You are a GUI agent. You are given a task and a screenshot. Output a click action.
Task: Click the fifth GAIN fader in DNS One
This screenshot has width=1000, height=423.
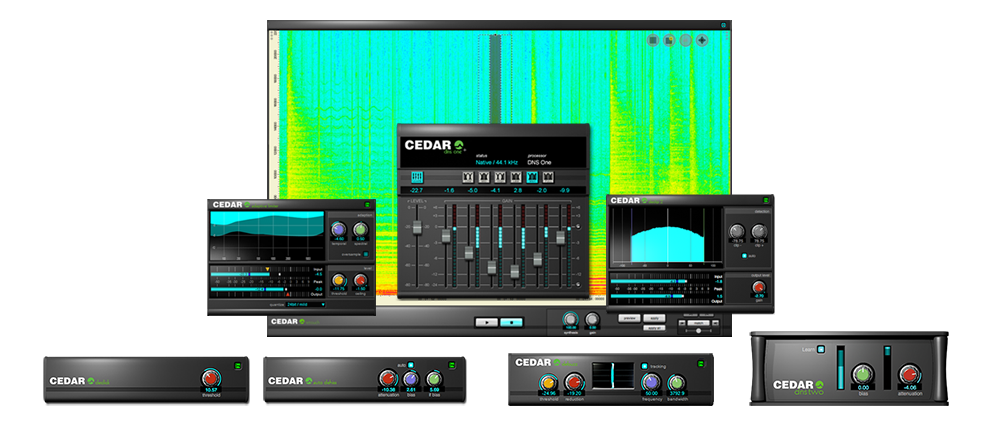click(x=538, y=258)
